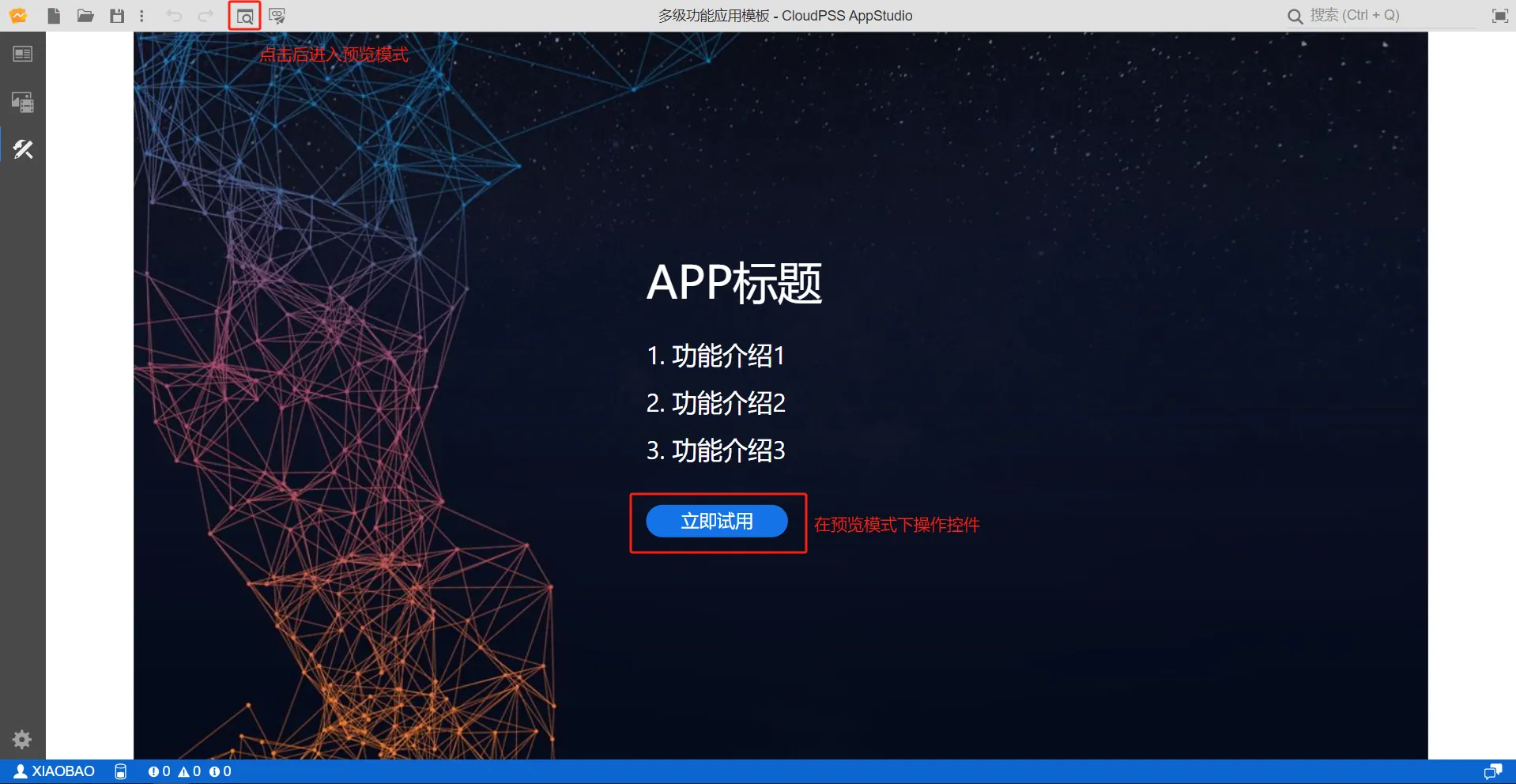1516x784 pixels.
Task: Open the media resources sidebar tab
Action: coord(23,102)
